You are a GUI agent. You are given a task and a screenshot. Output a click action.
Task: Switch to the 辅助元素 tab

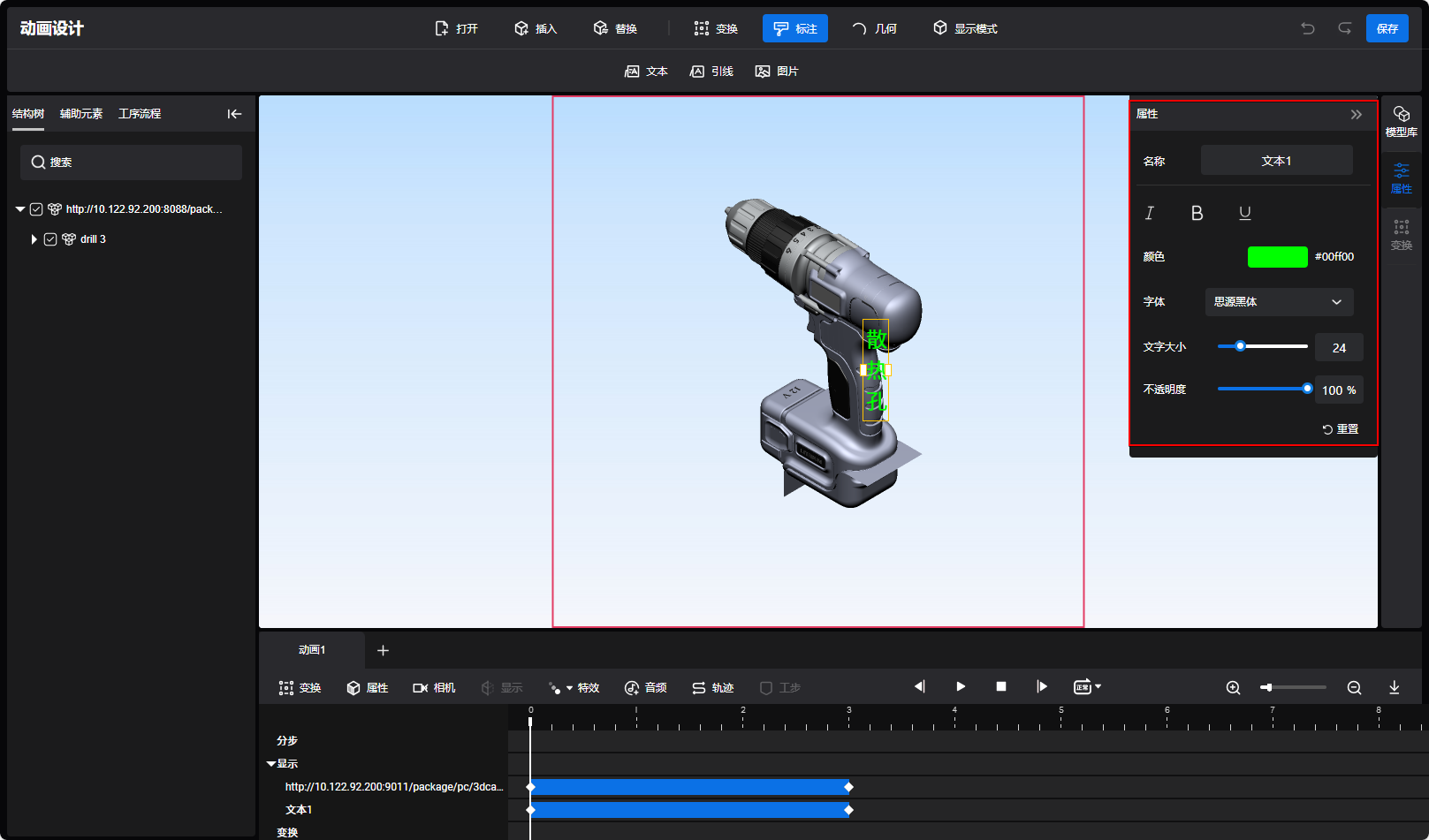(80, 114)
